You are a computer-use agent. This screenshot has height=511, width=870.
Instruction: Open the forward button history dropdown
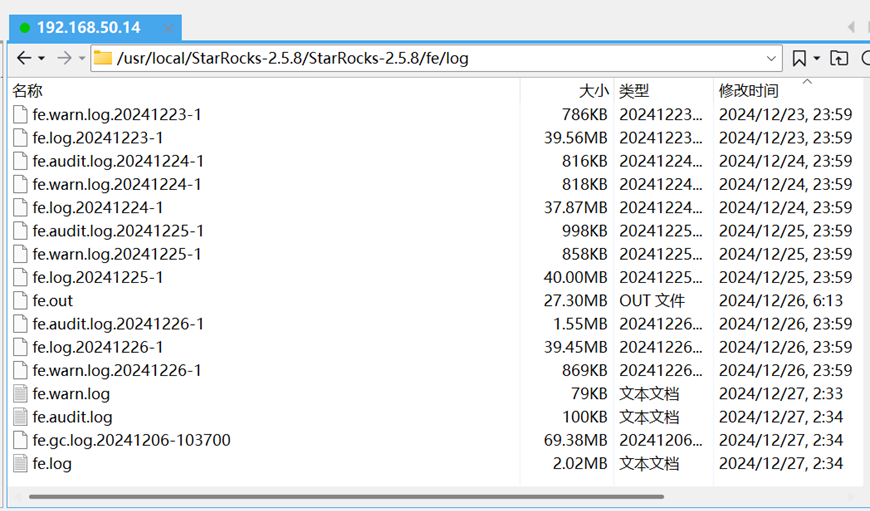click(82, 58)
